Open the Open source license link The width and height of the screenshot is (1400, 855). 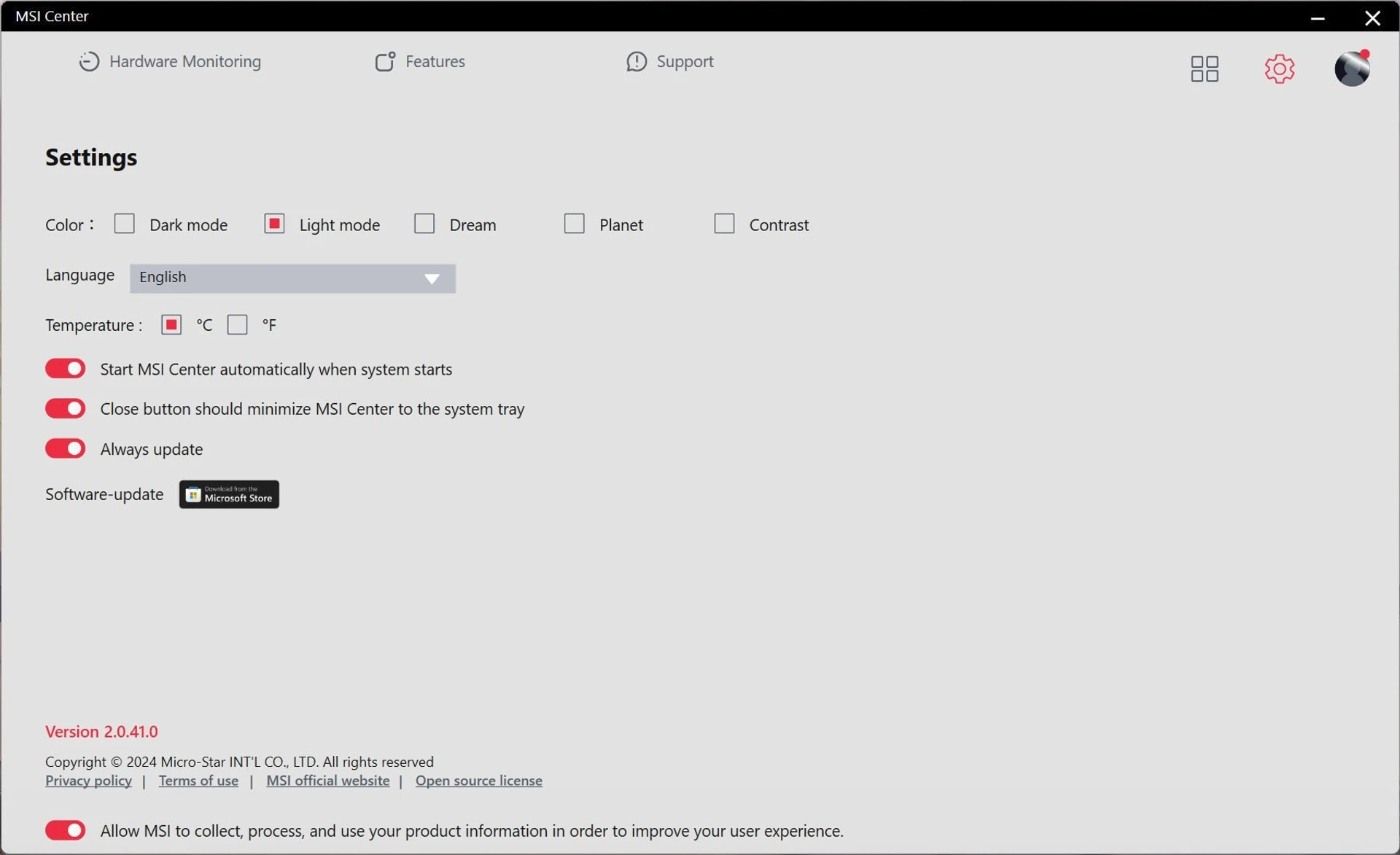(x=478, y=781)
